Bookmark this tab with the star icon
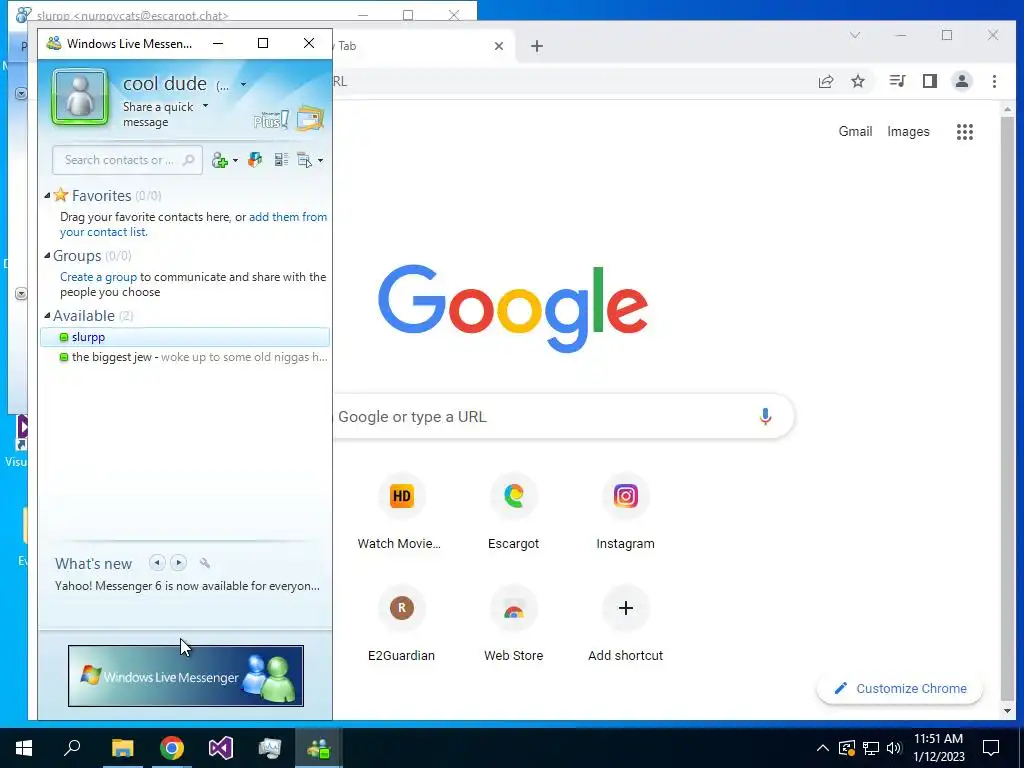Viewport: 1024px width, 768px height. (857, 81)
